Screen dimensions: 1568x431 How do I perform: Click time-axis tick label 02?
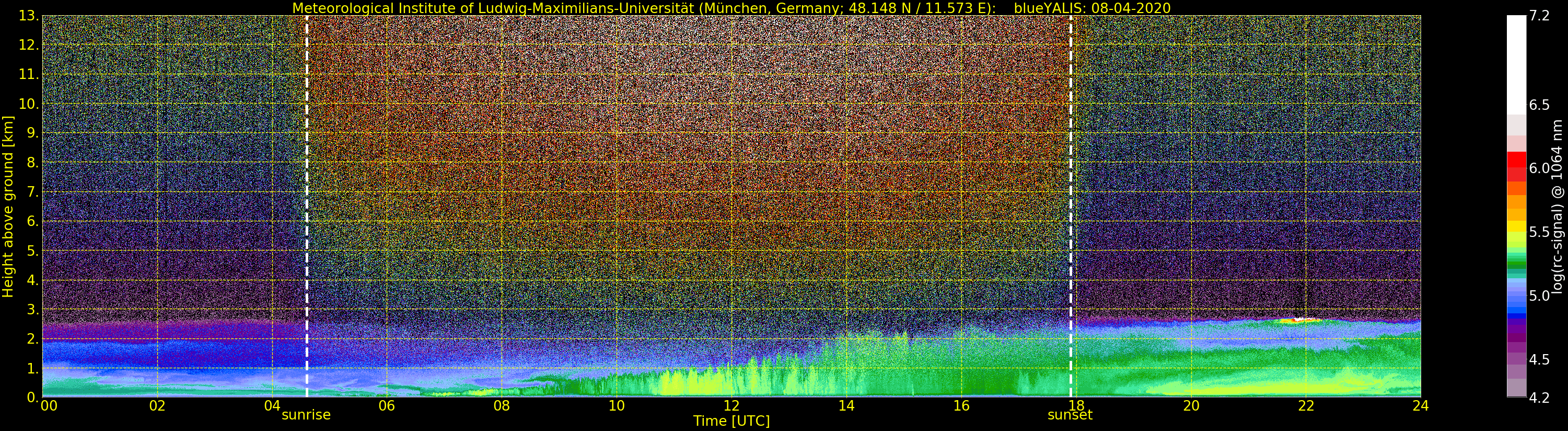click(157, 406)
